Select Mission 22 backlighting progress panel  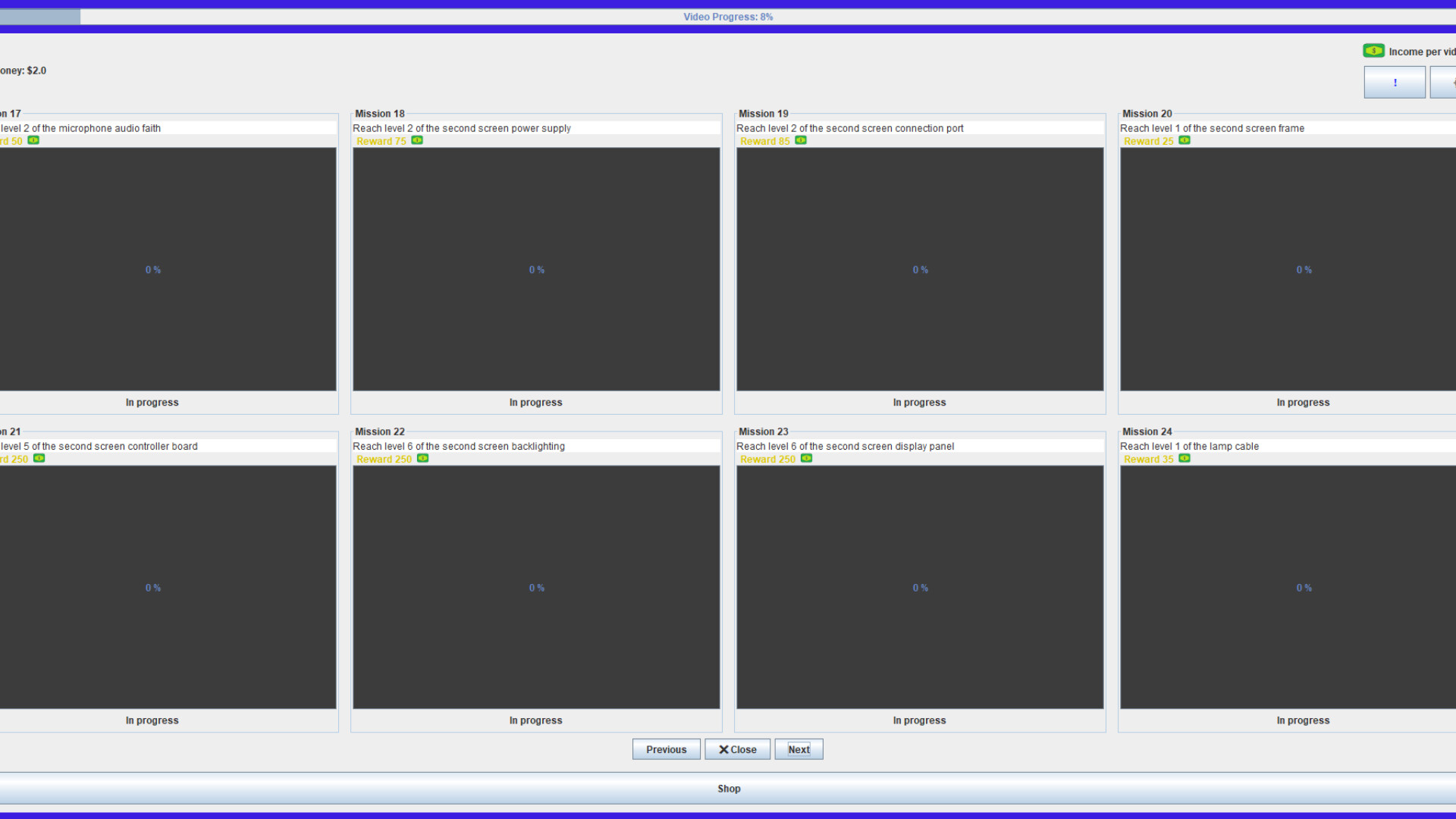(x=536, y=587)
